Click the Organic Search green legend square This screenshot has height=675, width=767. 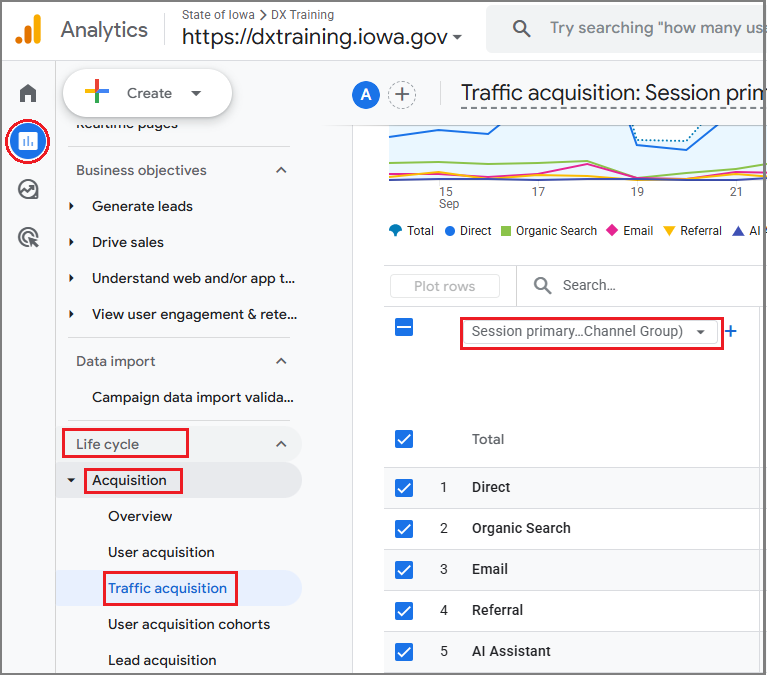(506, 231)
